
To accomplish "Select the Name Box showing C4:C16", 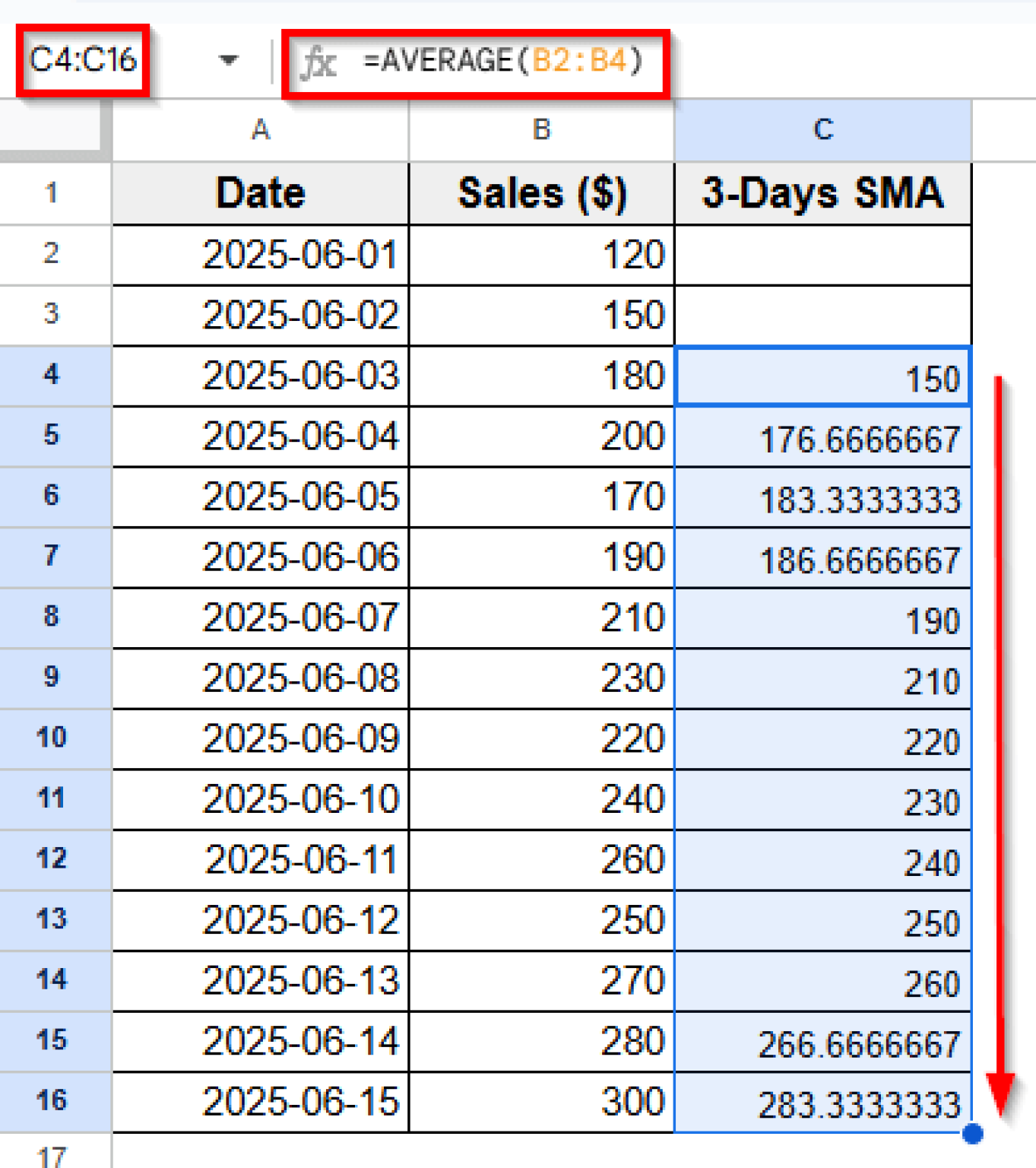I will tap(84, 59).
